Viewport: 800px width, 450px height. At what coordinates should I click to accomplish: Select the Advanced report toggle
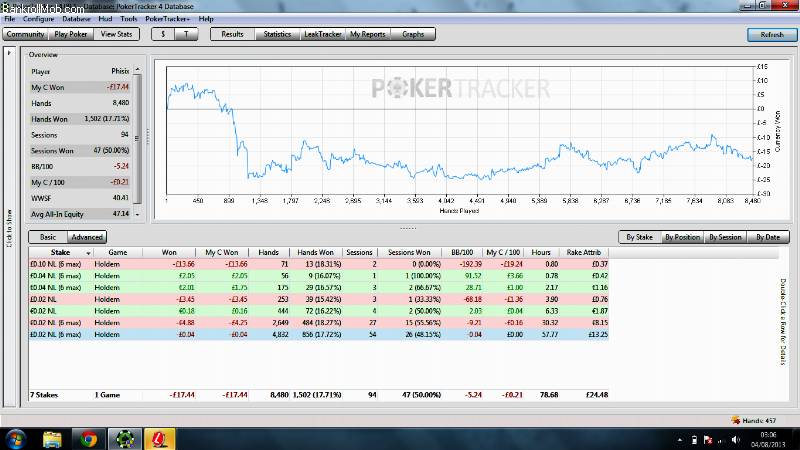click(87, 237)
